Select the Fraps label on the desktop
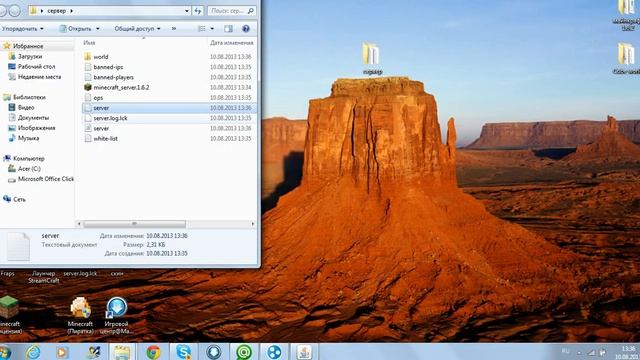Image resolution: width=640 pixels, height=360 pixels. coord(7,273)
